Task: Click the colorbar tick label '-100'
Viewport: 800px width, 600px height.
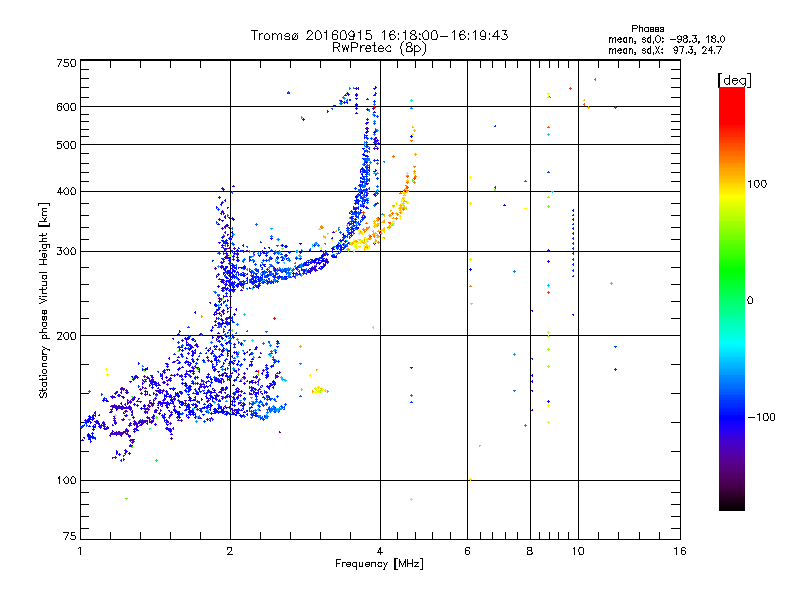Action: coord(761,417)
